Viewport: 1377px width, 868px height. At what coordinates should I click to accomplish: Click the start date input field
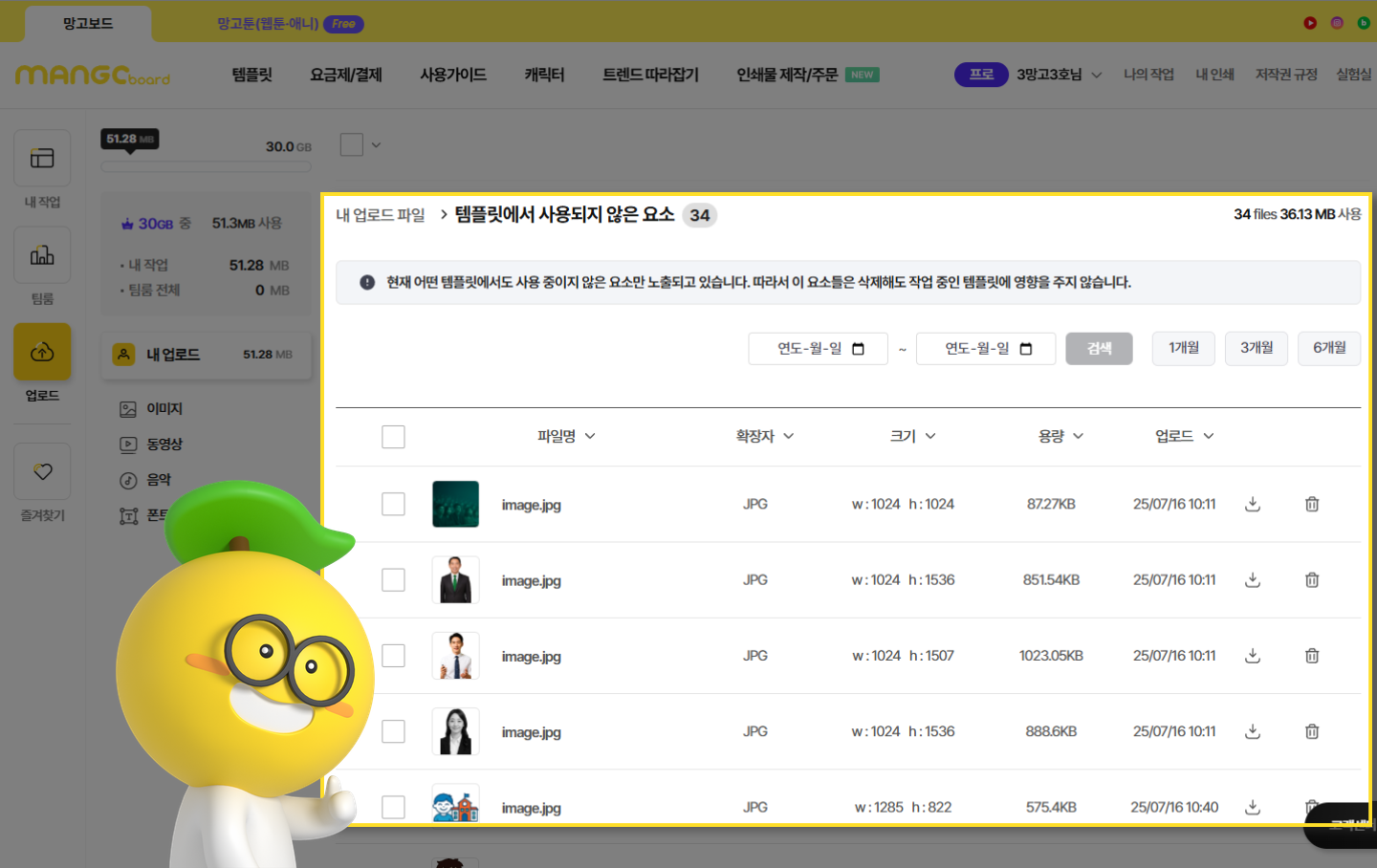point(818,349)
